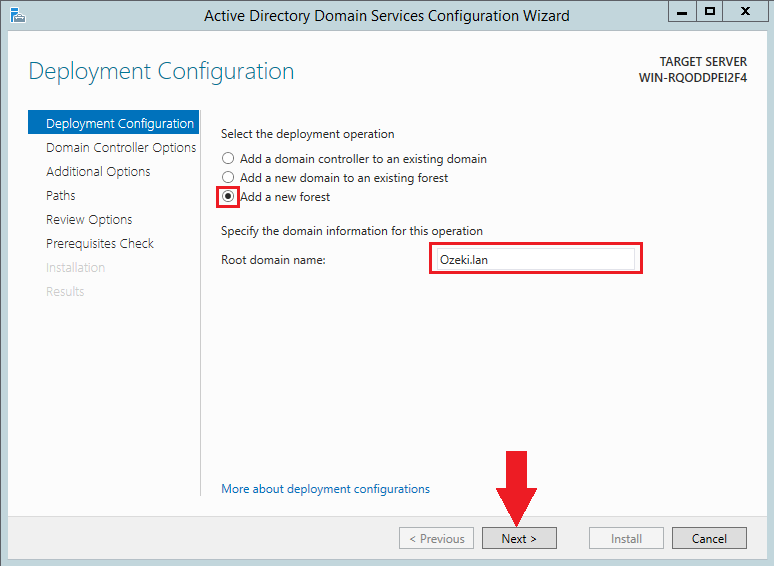Click the Previous button

click(435, 538)
